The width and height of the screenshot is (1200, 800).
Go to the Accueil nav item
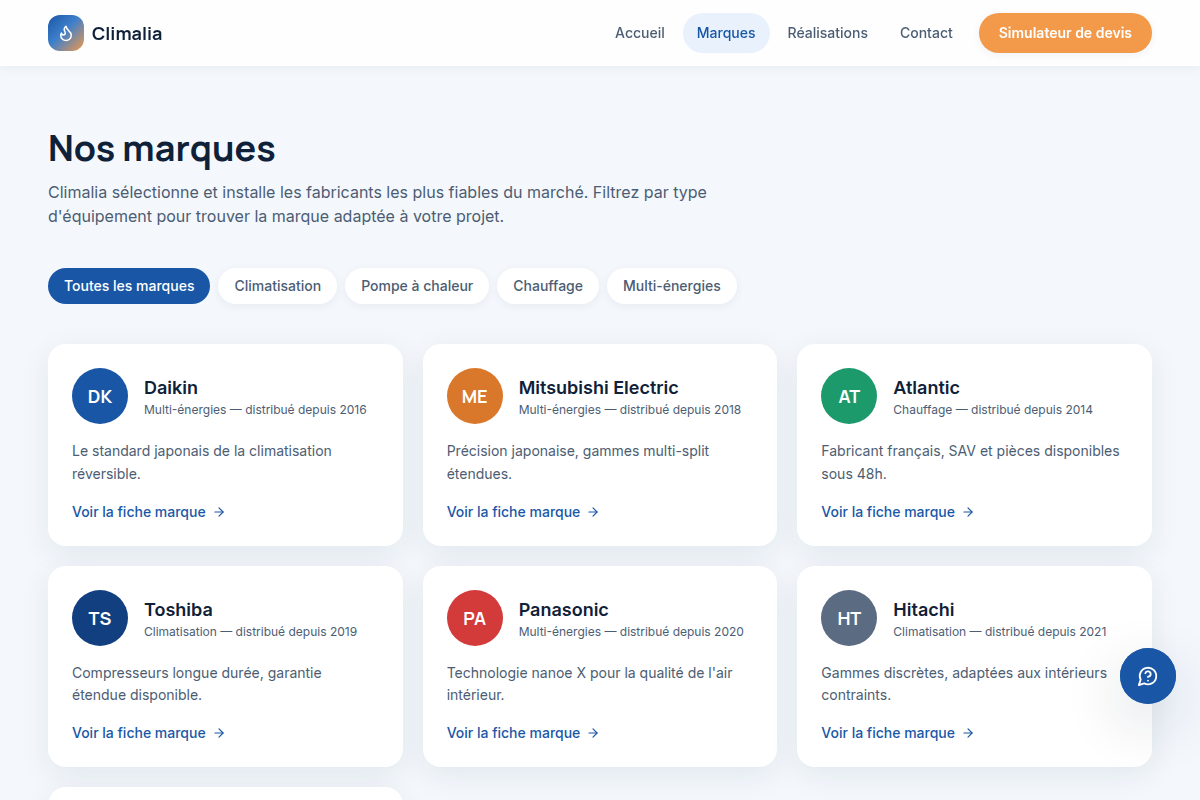tap(640, 33)
